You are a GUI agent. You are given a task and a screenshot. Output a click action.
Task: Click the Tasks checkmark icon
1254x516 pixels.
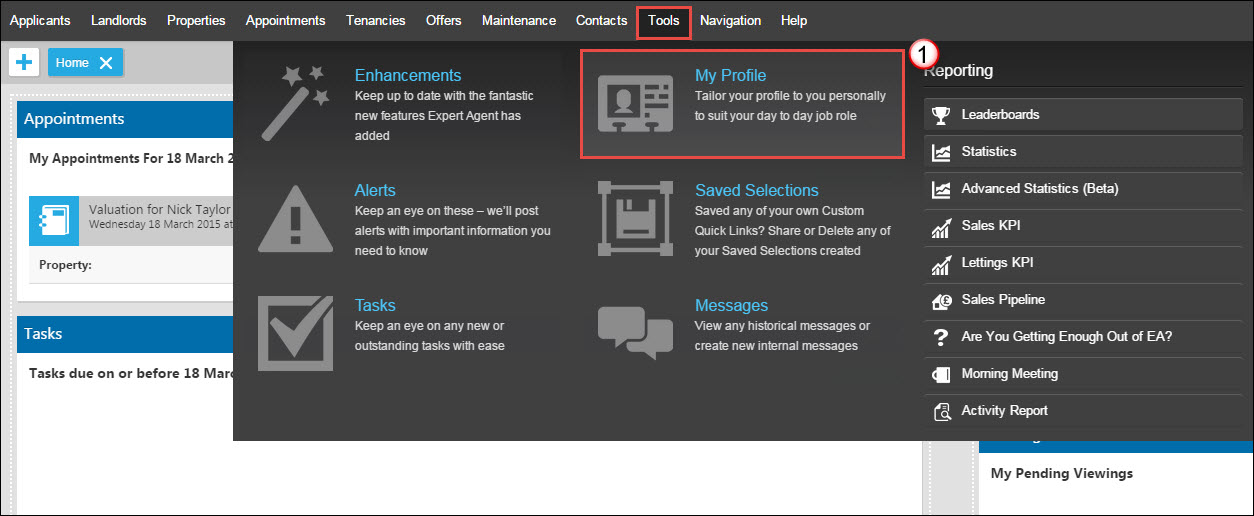pos(295,332)
